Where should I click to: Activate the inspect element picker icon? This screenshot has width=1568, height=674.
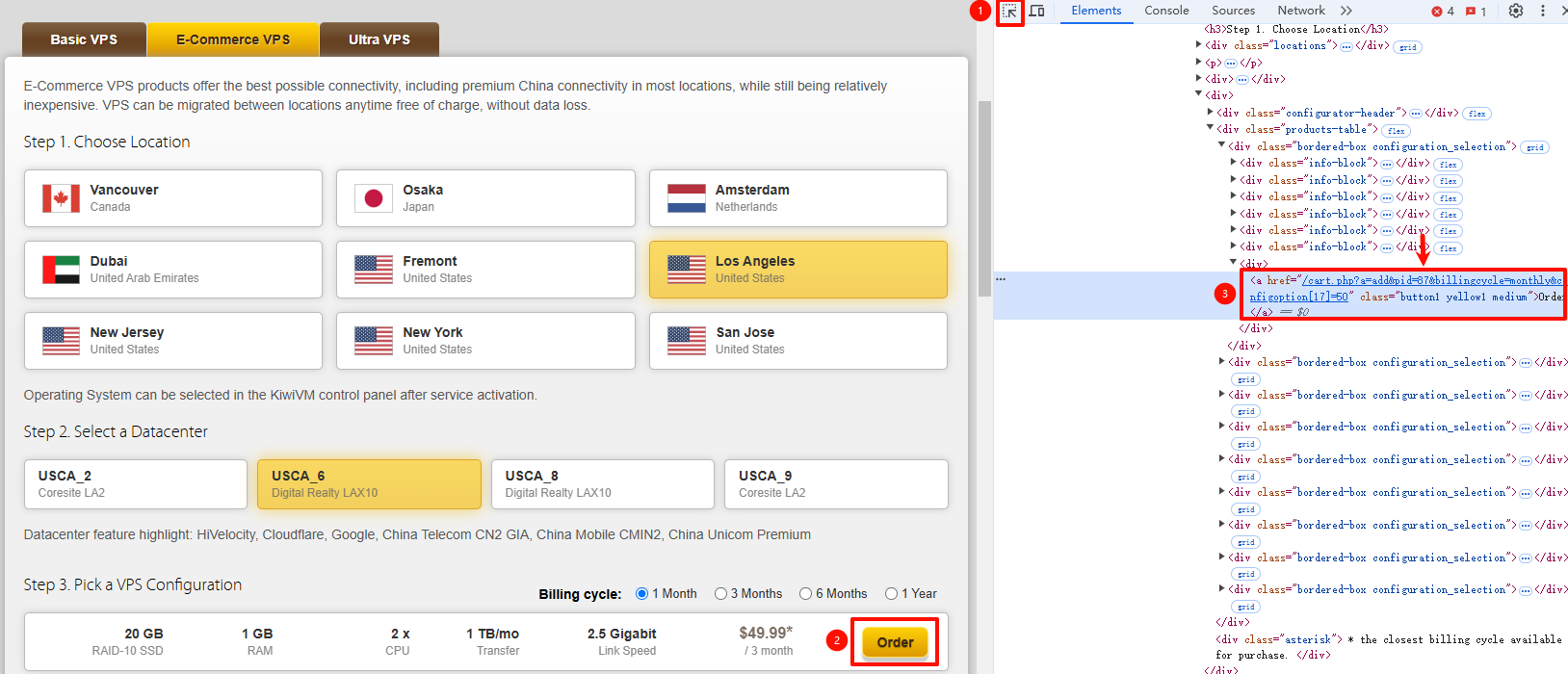tap(1009, 12)
